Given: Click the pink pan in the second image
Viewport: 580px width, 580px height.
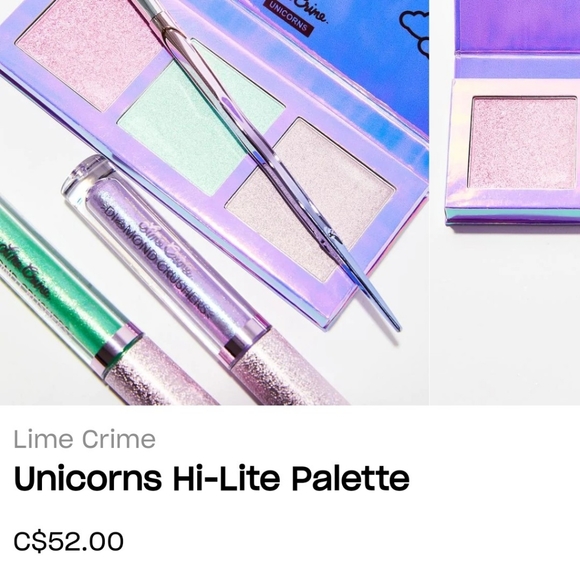Looking at the screenshot, I should pyautogui.click(x=524, y=142).
